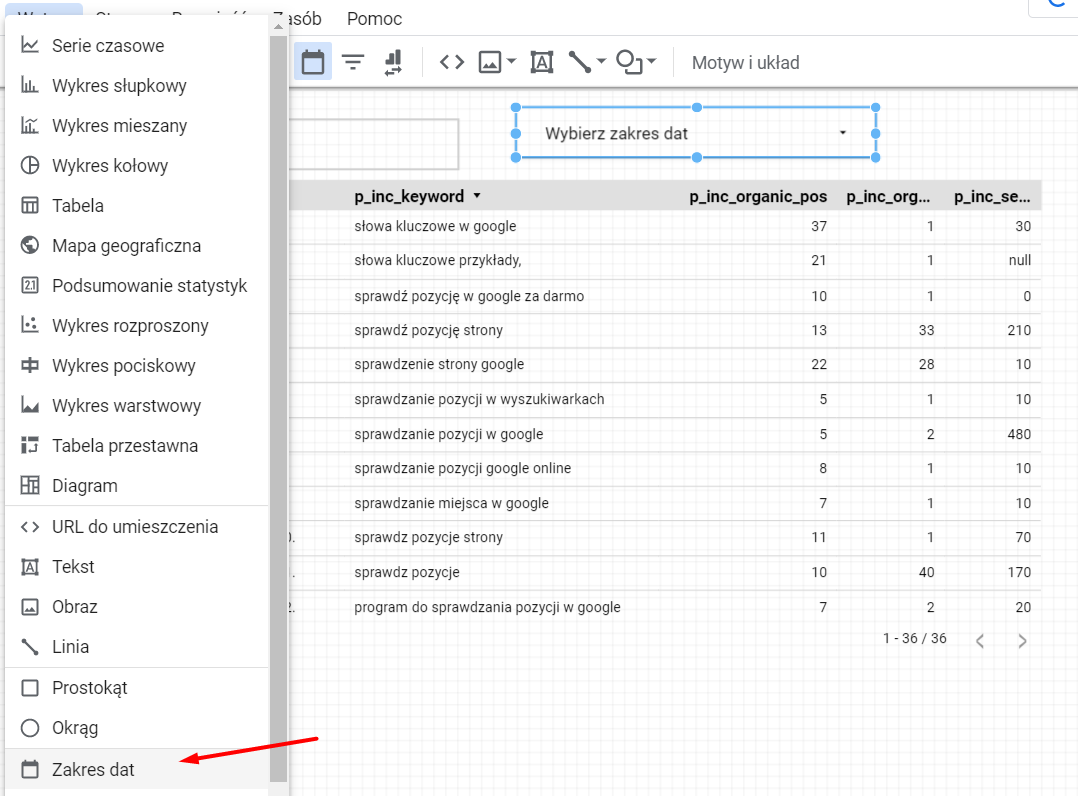Viewport: 1078px width, 796px height.
Task: Choose Podsumowanie statystyk option
Action: click(136, 285)
